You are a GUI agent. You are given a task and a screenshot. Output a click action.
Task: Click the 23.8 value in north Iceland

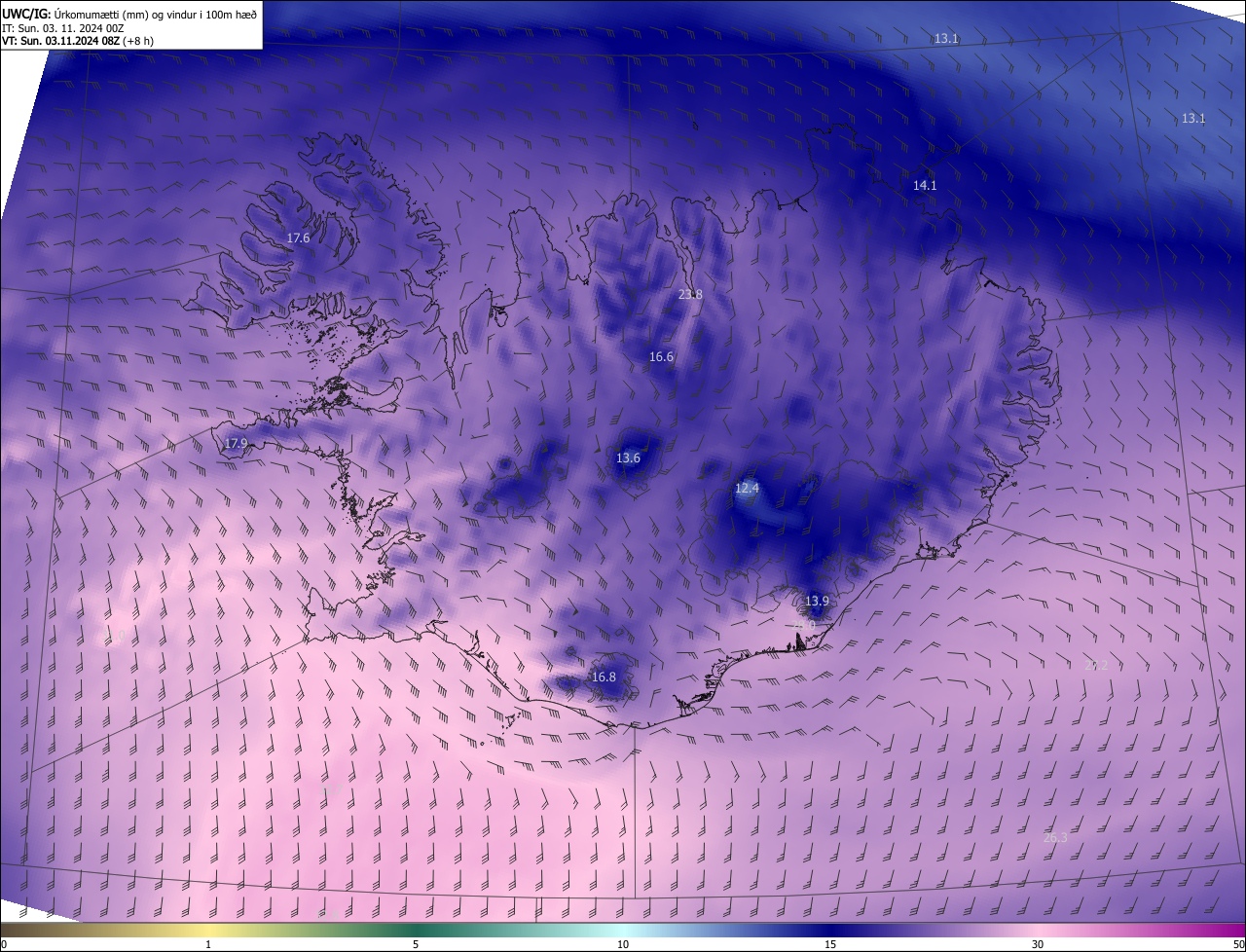pyautogui.click(x=690, y=294)
